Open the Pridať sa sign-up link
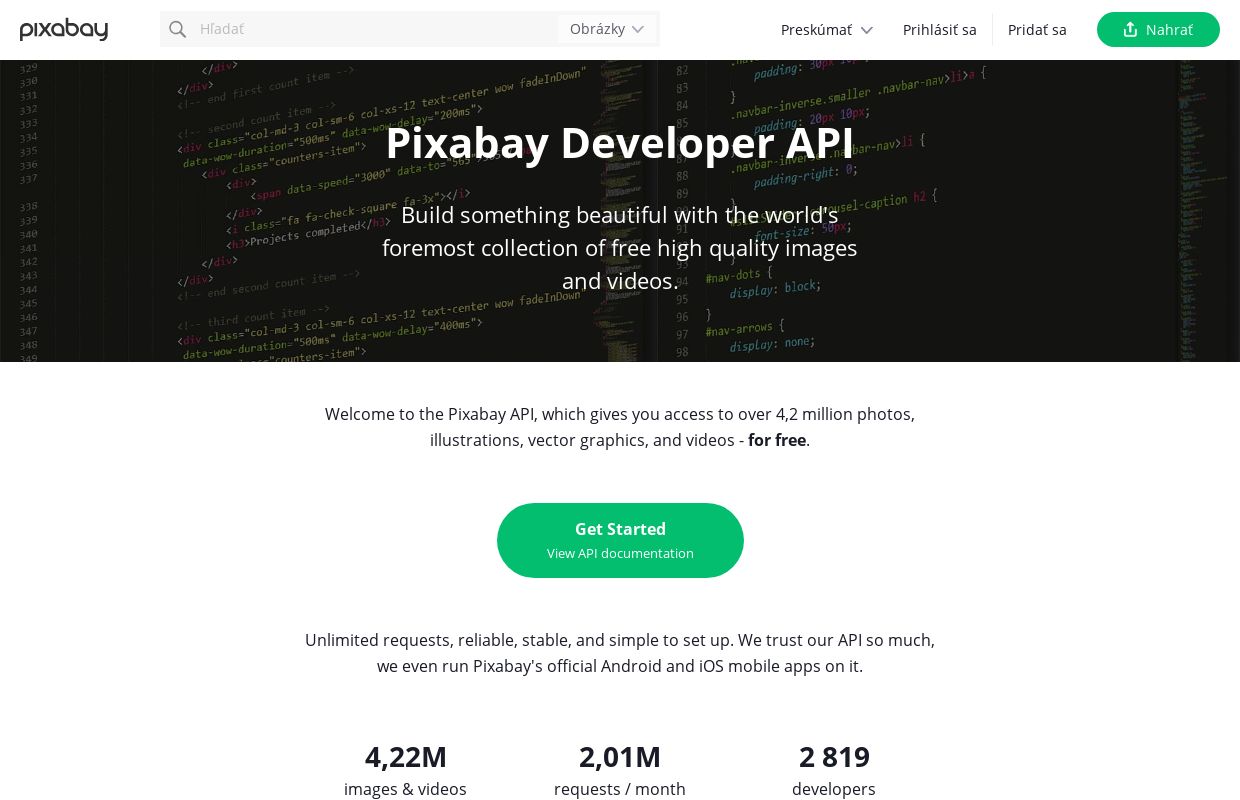Screen dimensions: 1240x800 (1037, 30)
